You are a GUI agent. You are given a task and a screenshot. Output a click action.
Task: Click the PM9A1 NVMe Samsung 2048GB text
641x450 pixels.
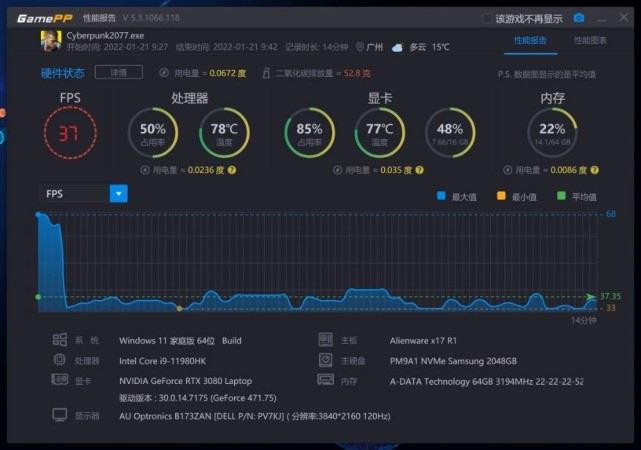[x=453, y=361]
